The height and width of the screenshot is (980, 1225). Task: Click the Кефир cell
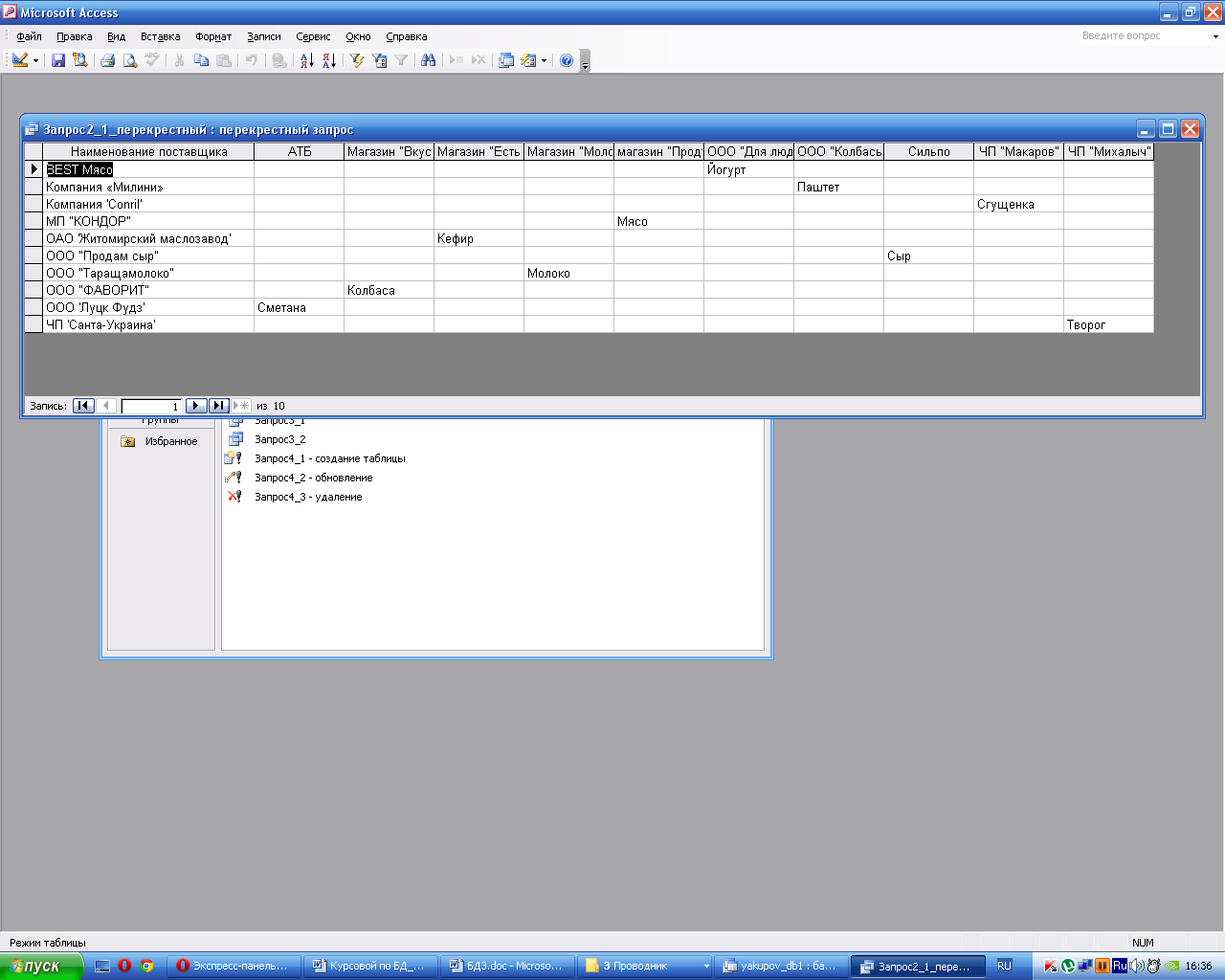(479, 238)
